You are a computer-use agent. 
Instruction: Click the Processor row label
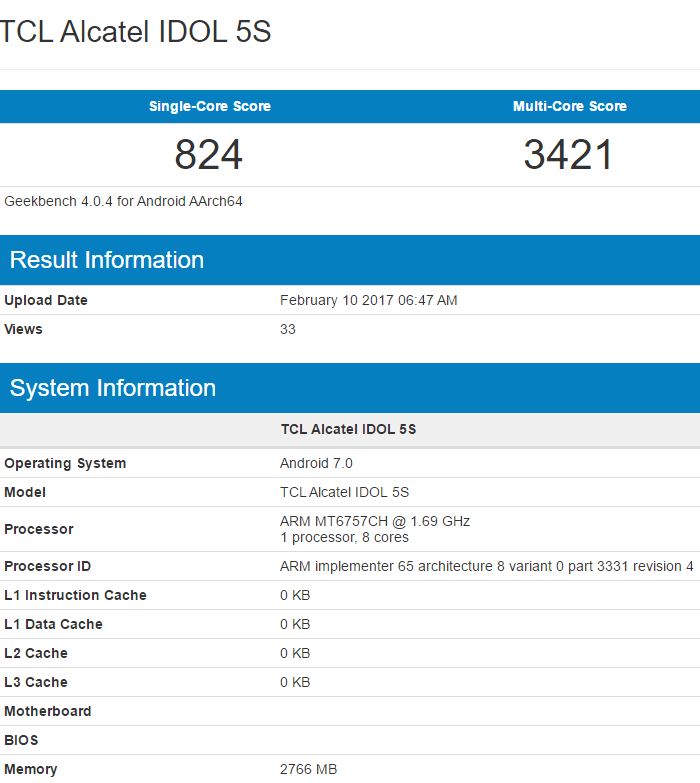click(x=39, y=529)
